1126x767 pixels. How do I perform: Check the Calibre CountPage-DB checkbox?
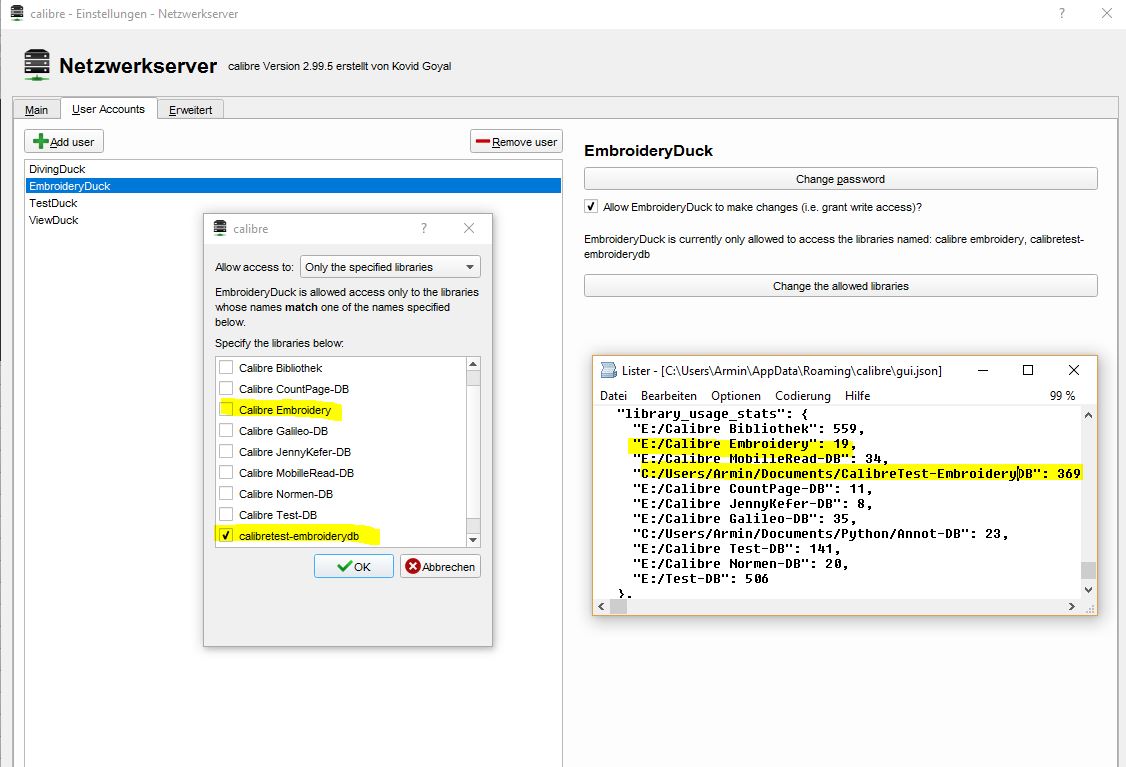(x=226, y=389)
